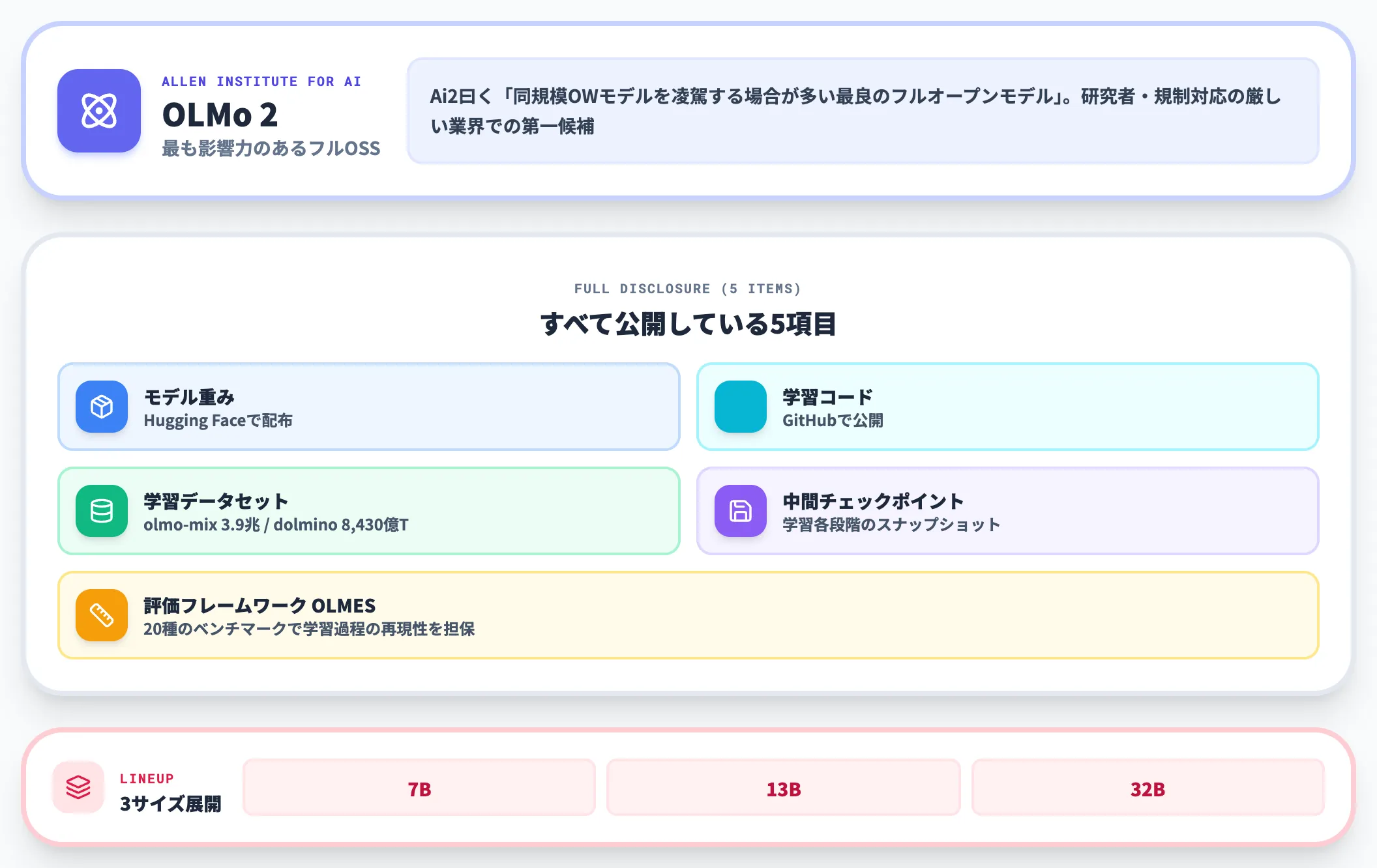Open the 学習データセット card
Screen dimensions: 1377x868
tap(369, 511)
